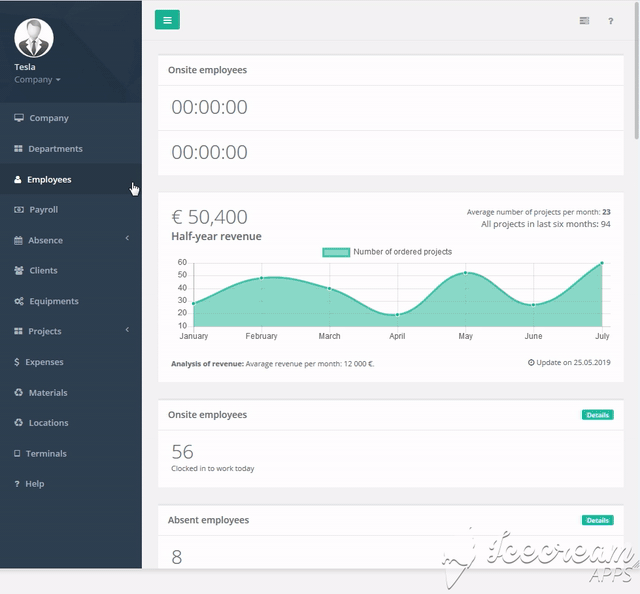
Task: Click the 'Clocked in to work today' text
Action: (213, 469)
